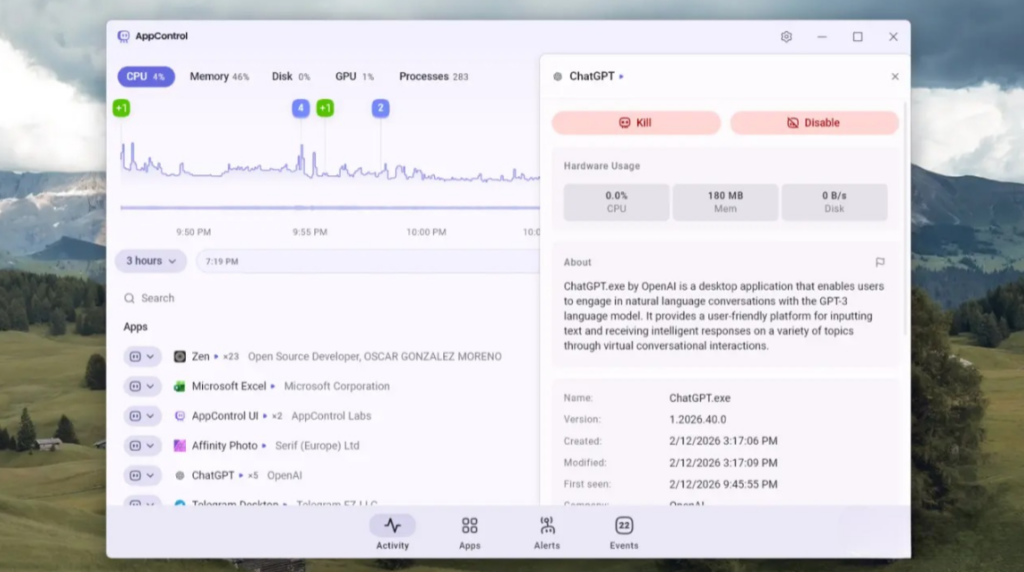Click the Affinity Photo app icon
1024x572 pixels.
tap(180, 446)
